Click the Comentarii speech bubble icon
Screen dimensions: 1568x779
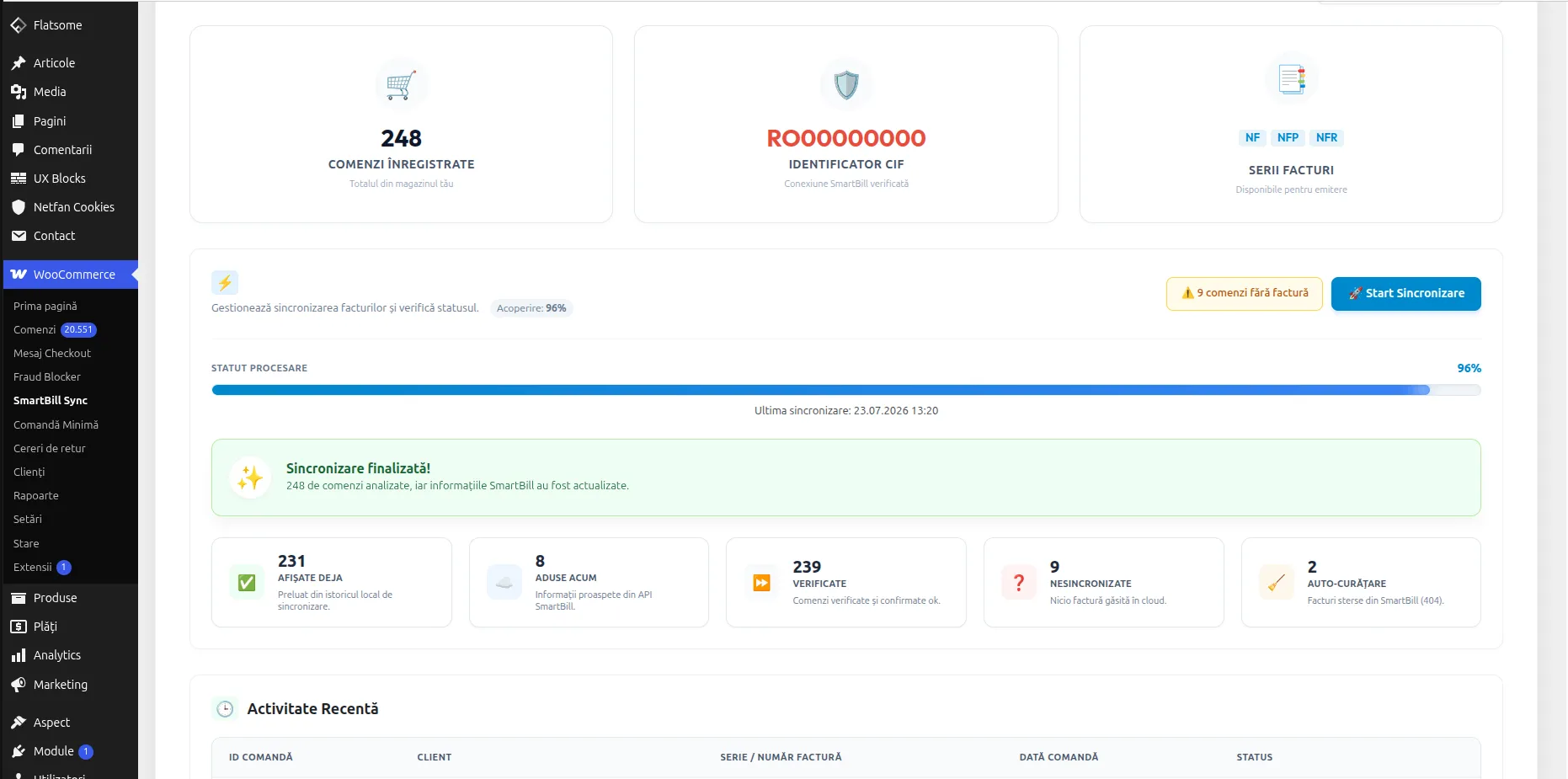point(19,150)
